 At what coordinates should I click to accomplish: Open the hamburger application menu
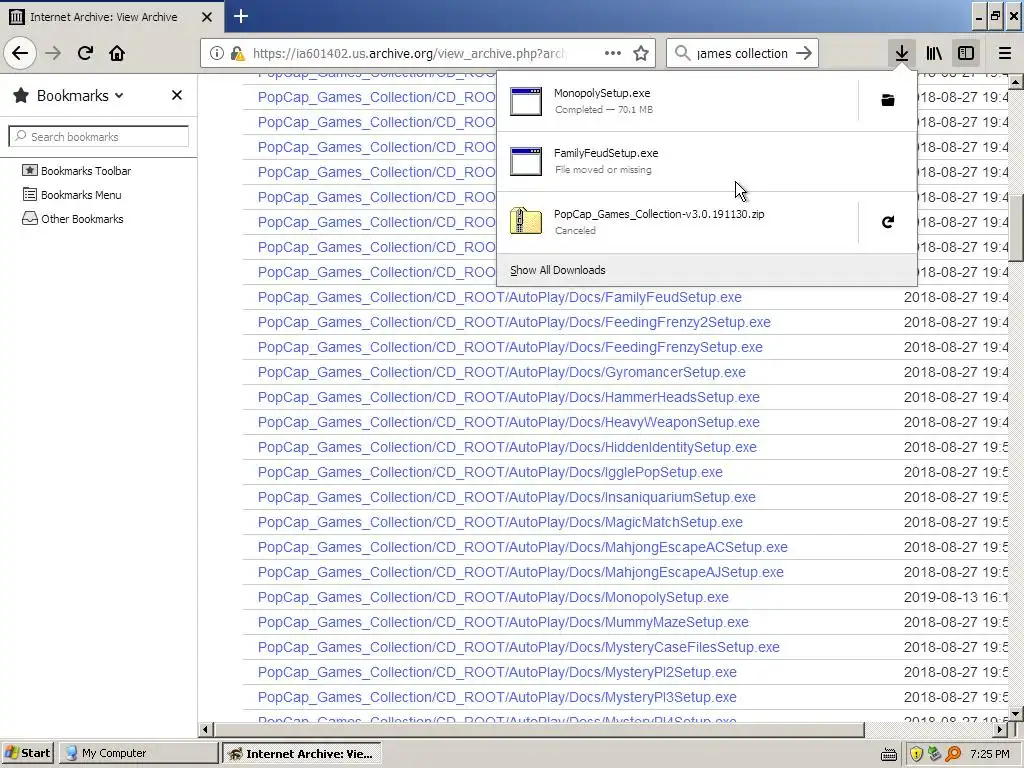point(1005,53)
